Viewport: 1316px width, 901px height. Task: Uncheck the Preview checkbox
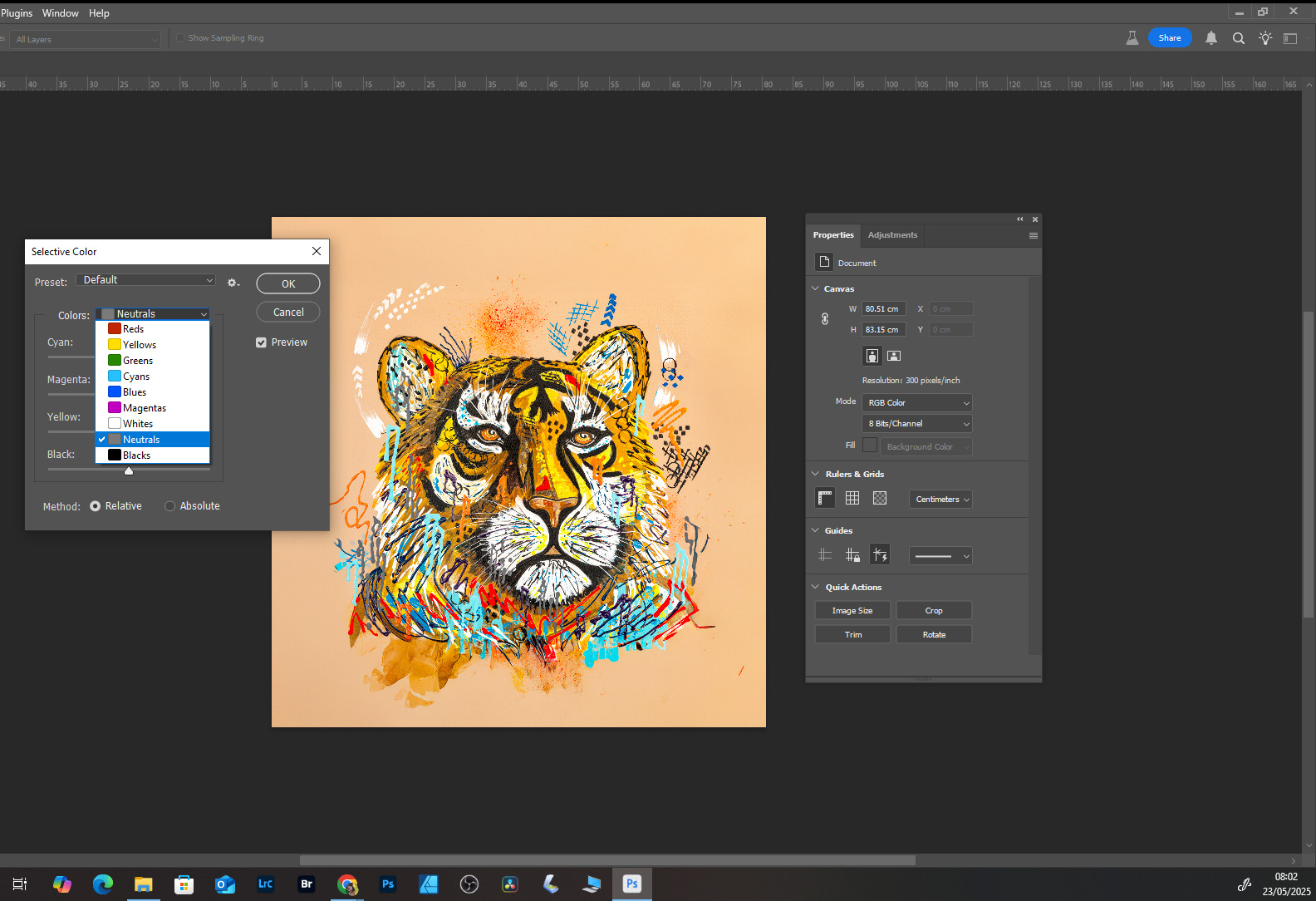click(261, 342)
